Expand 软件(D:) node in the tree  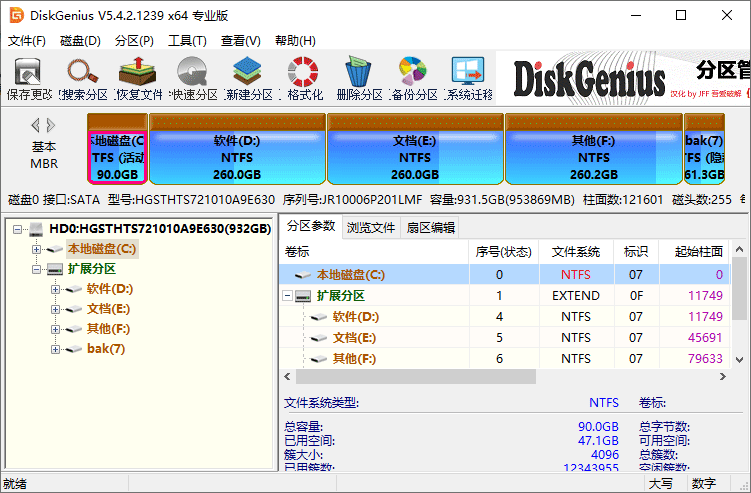coord(56,289)
